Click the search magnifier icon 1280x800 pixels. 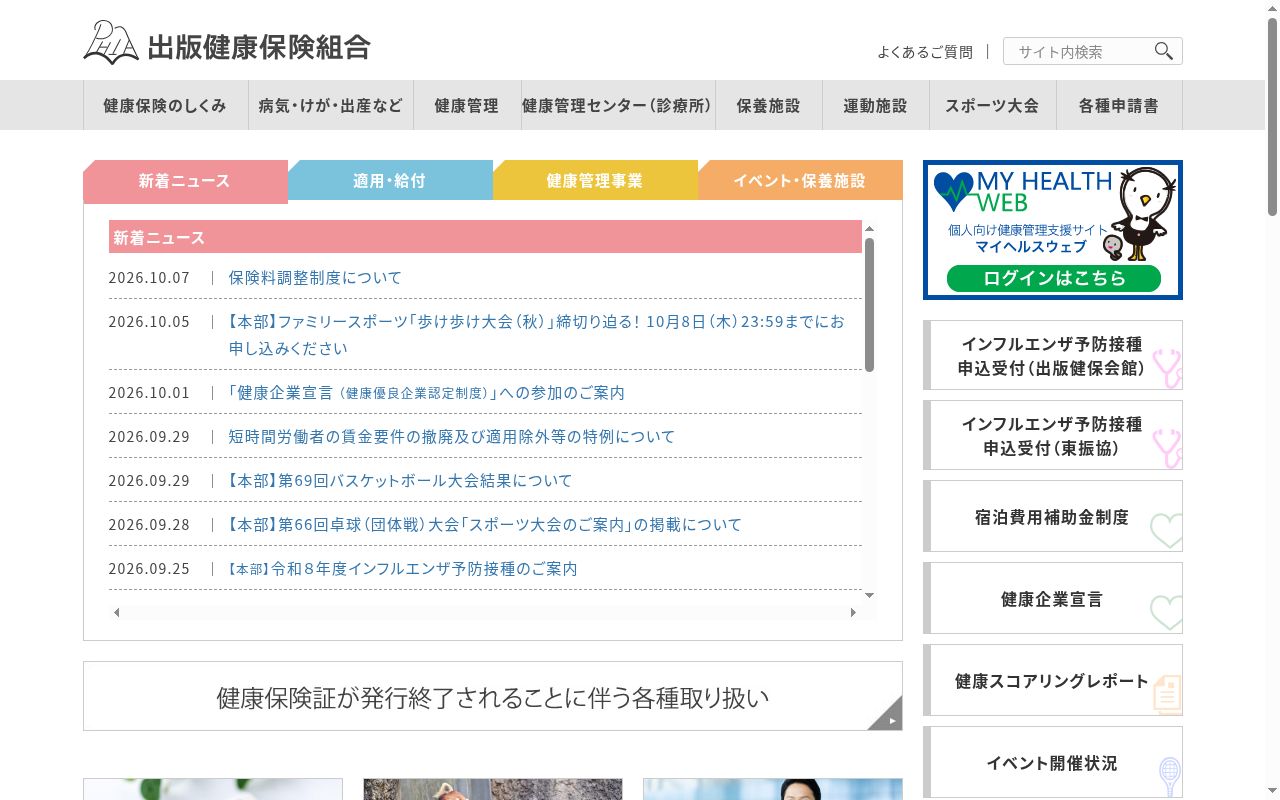pos(1163,51)
